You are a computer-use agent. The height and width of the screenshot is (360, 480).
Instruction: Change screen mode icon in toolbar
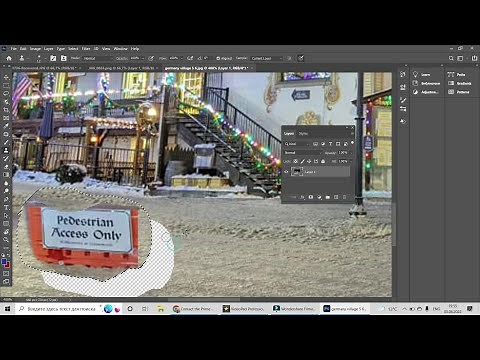(x=6, y=281)
